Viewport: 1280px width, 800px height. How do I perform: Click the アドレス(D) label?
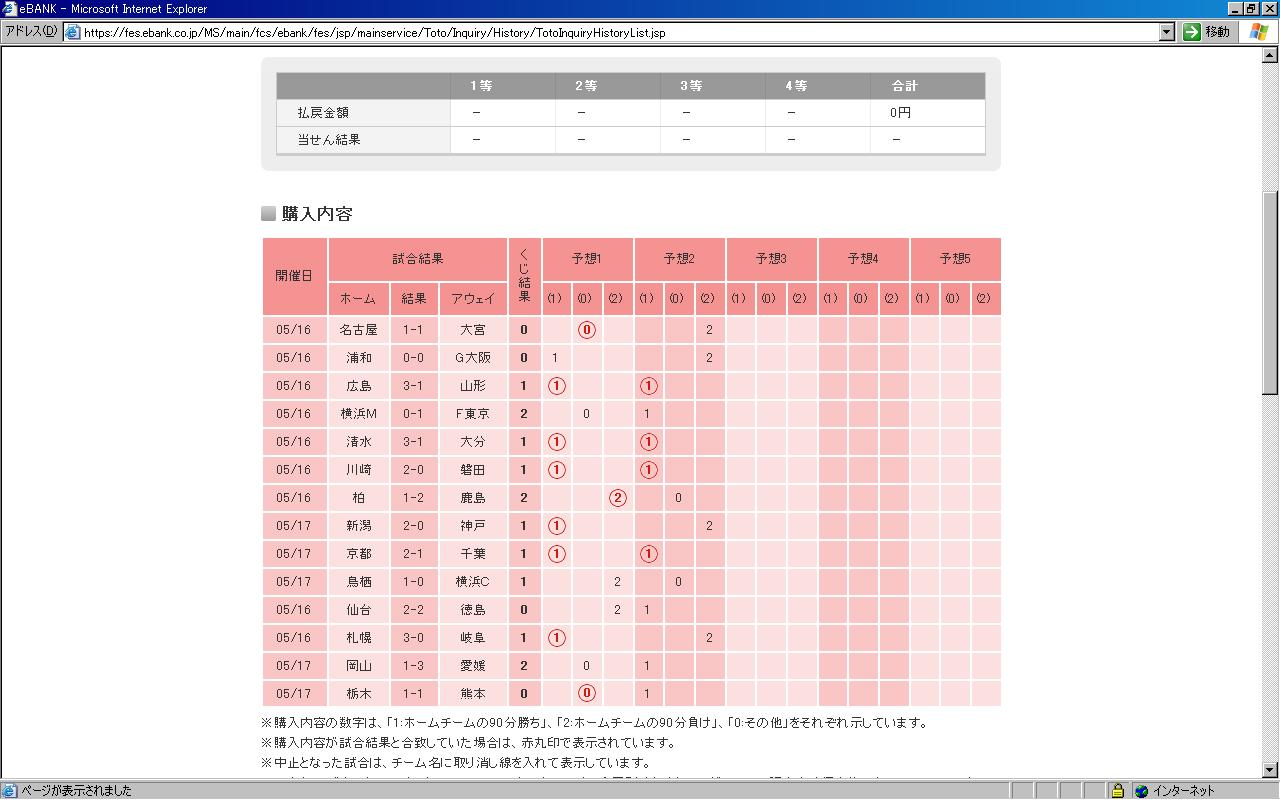coord(31,32)
